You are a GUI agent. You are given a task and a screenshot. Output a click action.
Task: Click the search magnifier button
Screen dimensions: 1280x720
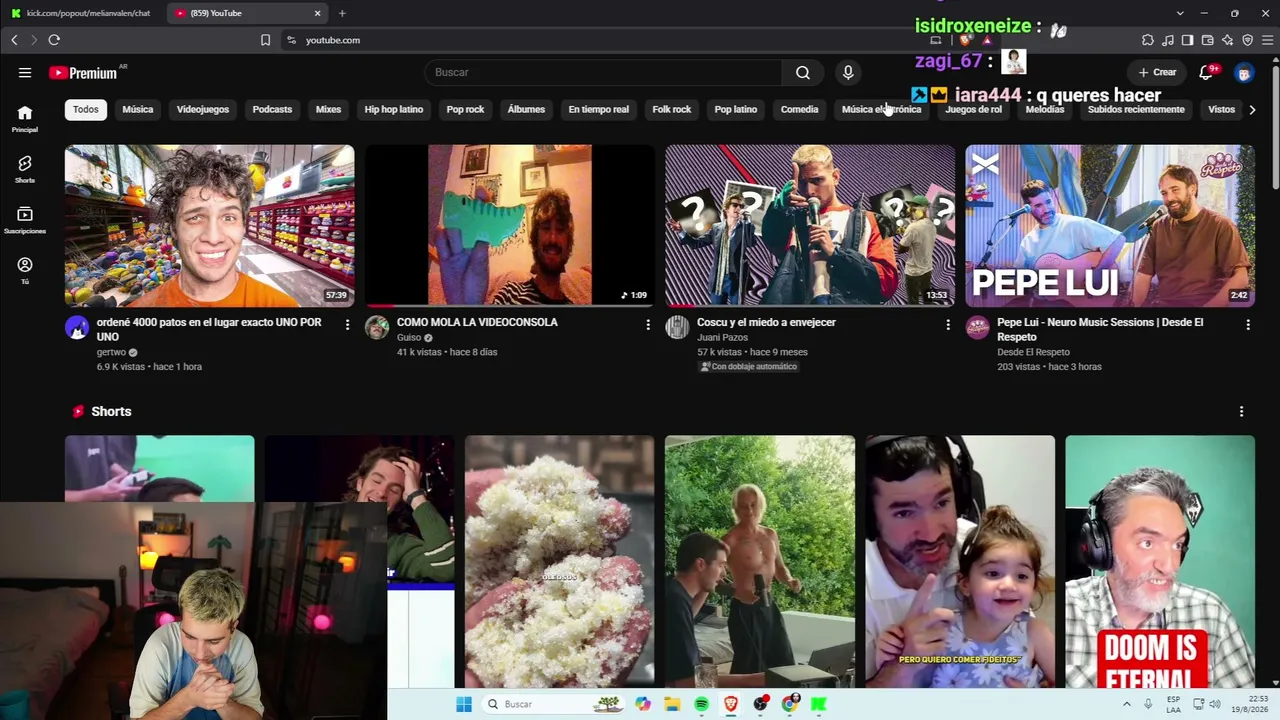803,72
